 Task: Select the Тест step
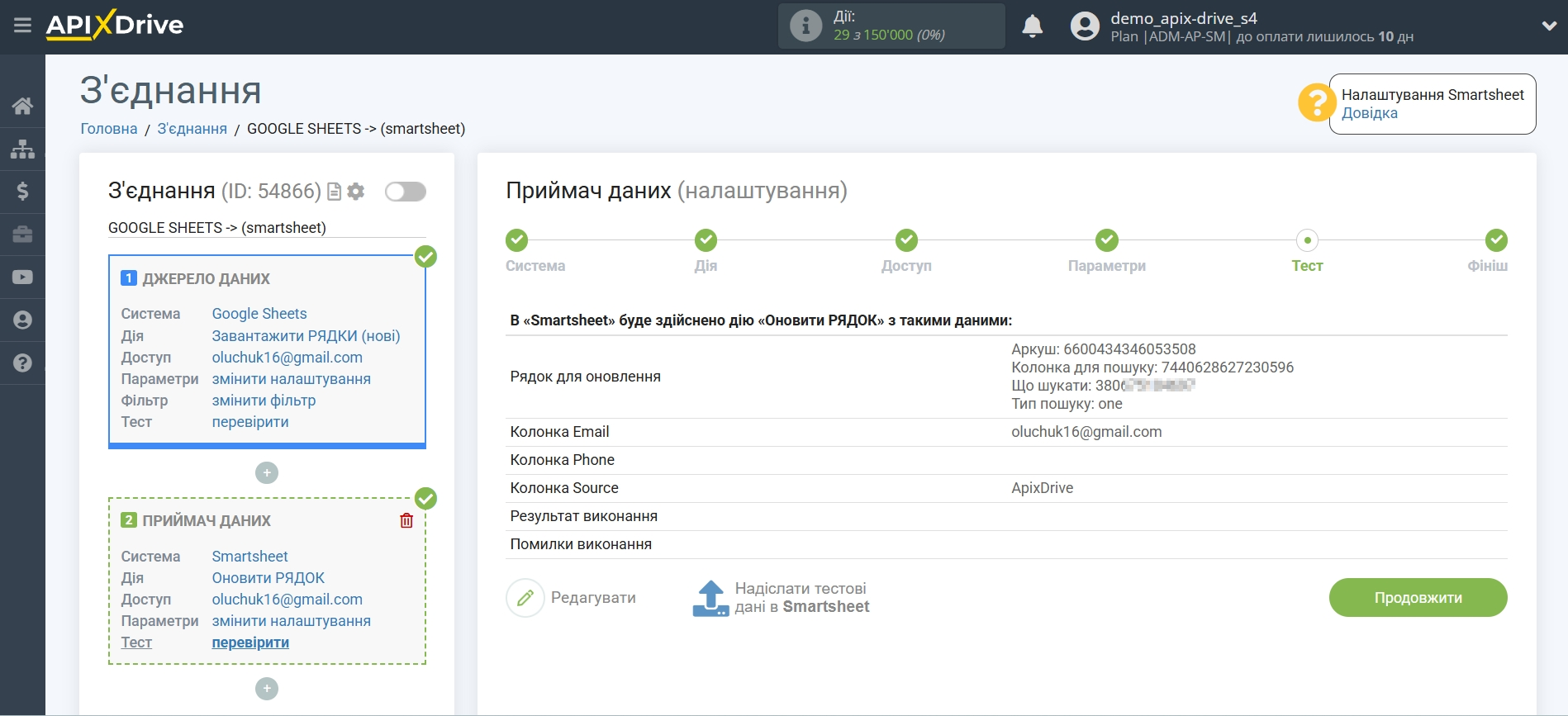1307,240
